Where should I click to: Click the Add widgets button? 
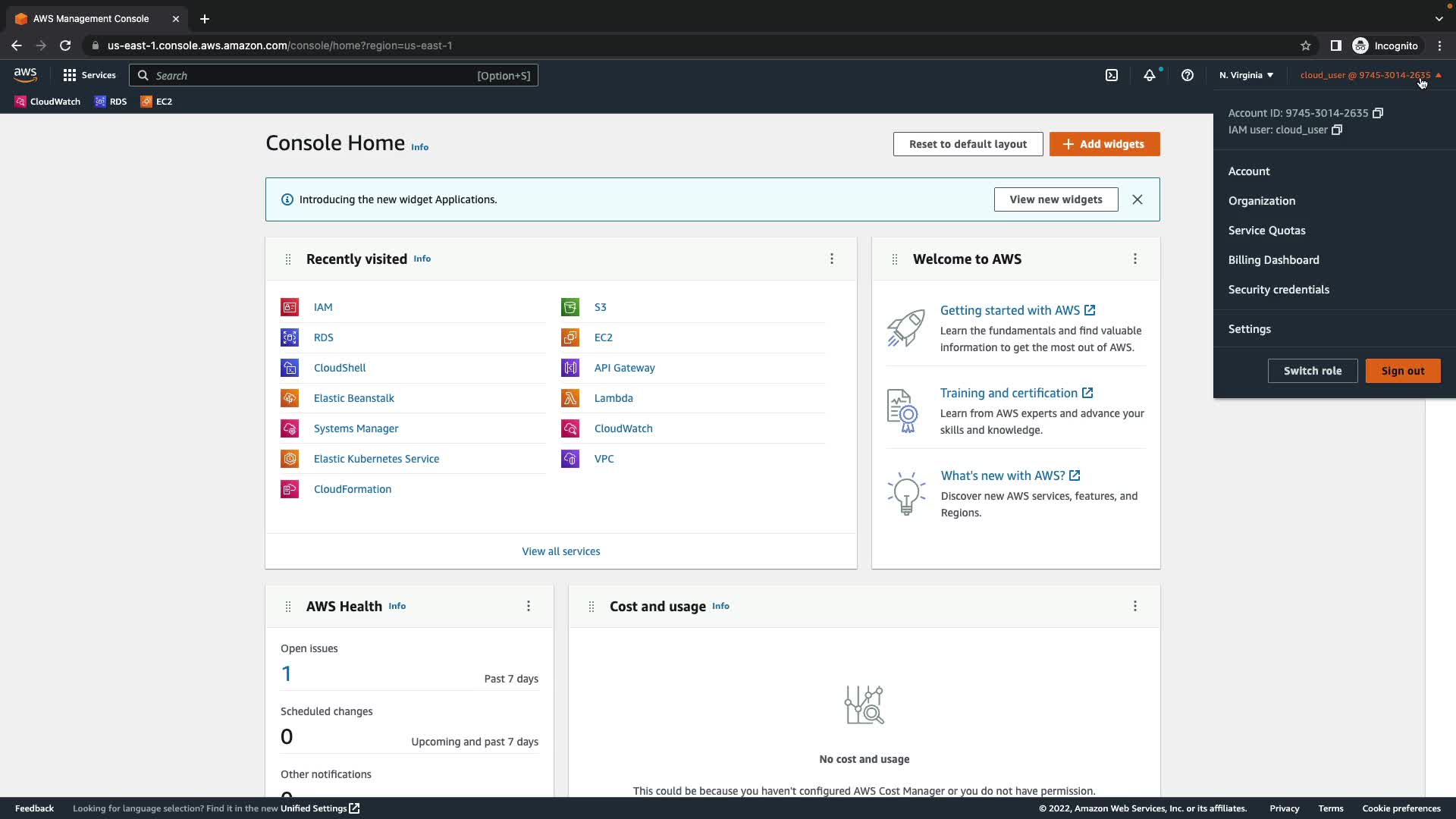(x=1104, y=144)
